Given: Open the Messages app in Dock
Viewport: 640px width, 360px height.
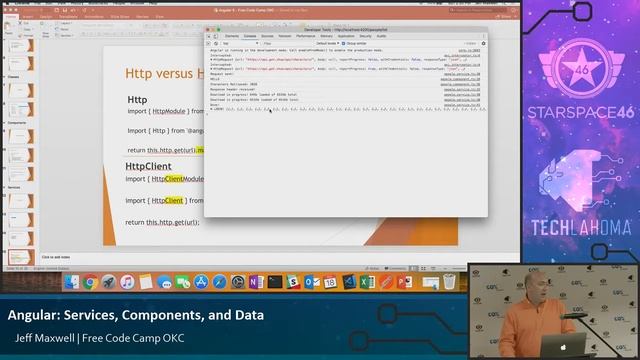Looking at the screenshot, I should click(x=164, y=282).
